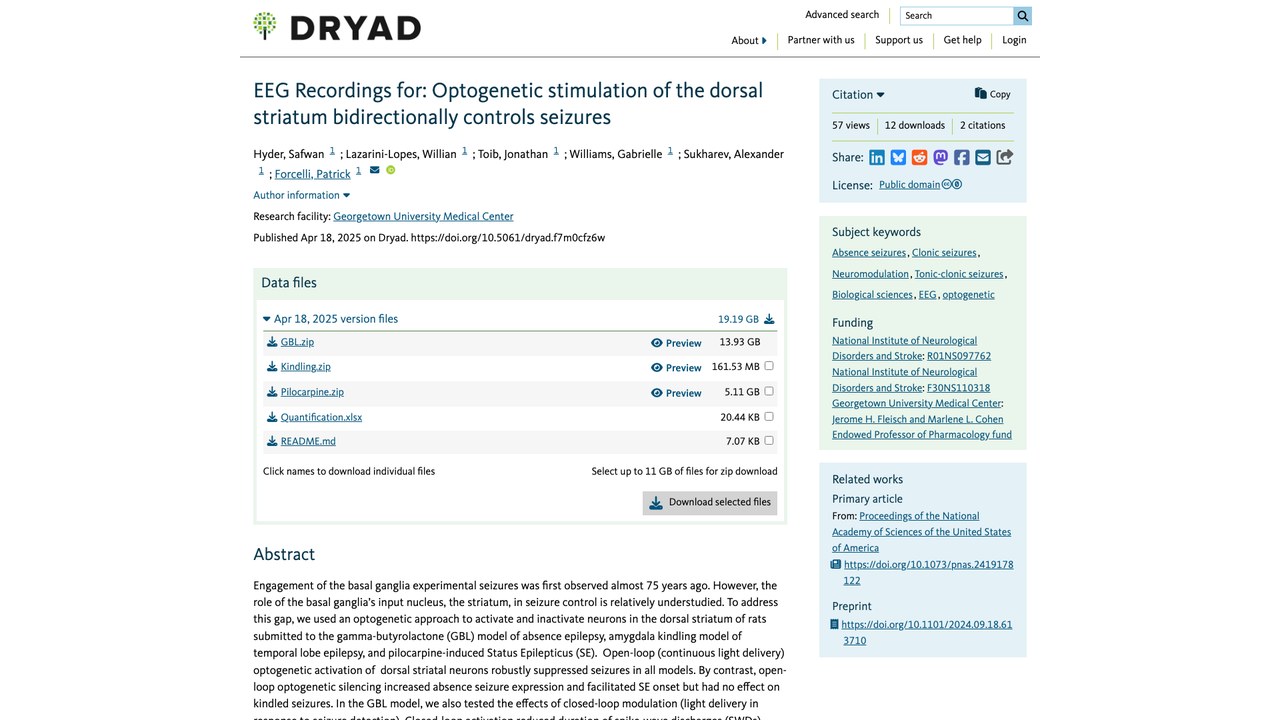Click download icon beside GBL.zip

tap(272, 342)
